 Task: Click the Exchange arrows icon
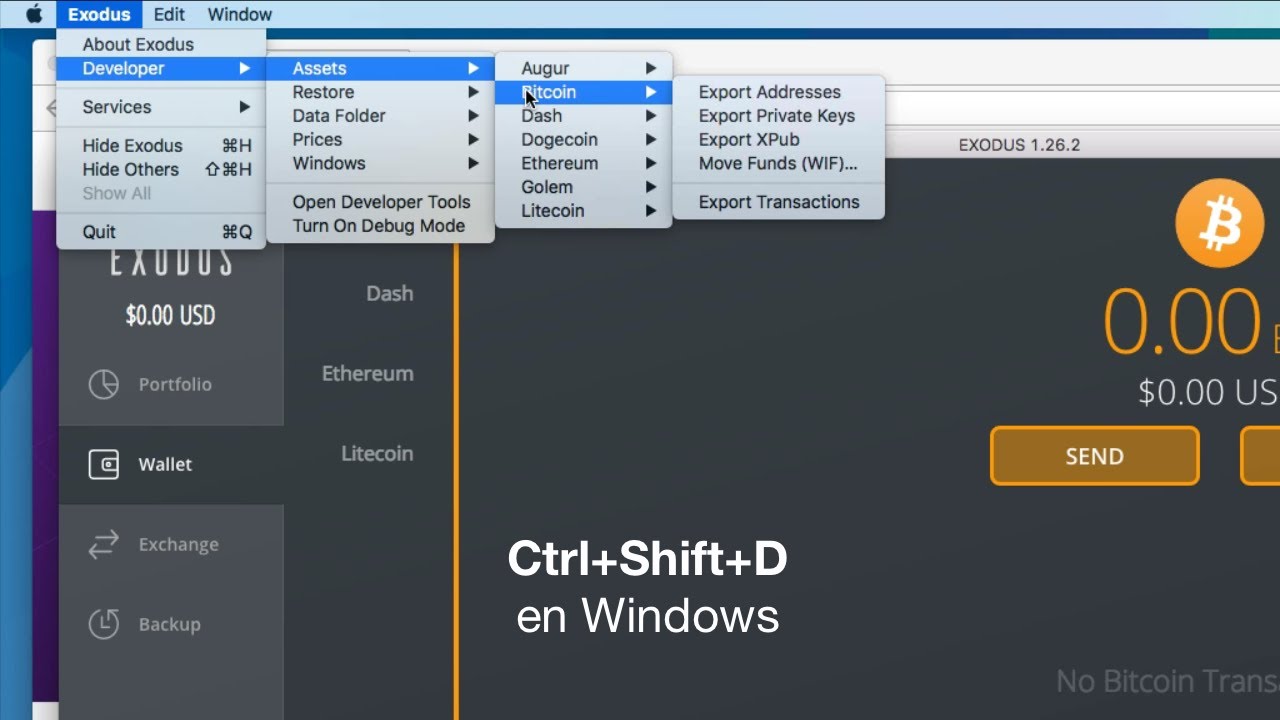(x=104, y=544)
